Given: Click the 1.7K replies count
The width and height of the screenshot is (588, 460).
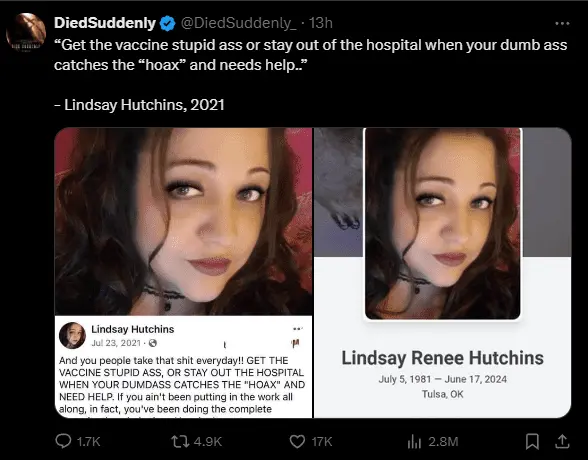Looking at the screenshot, I should click(x=88, y=442).
